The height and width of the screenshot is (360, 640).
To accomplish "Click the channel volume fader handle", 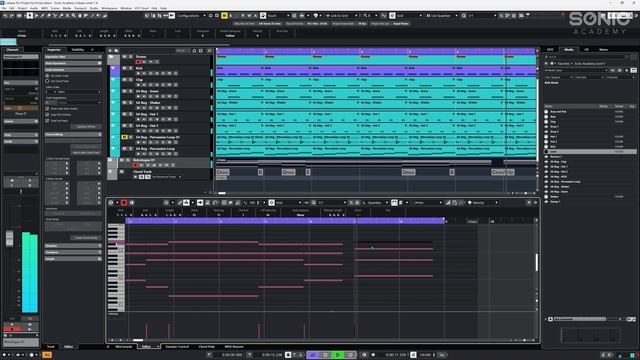I will tap(9, 238).
